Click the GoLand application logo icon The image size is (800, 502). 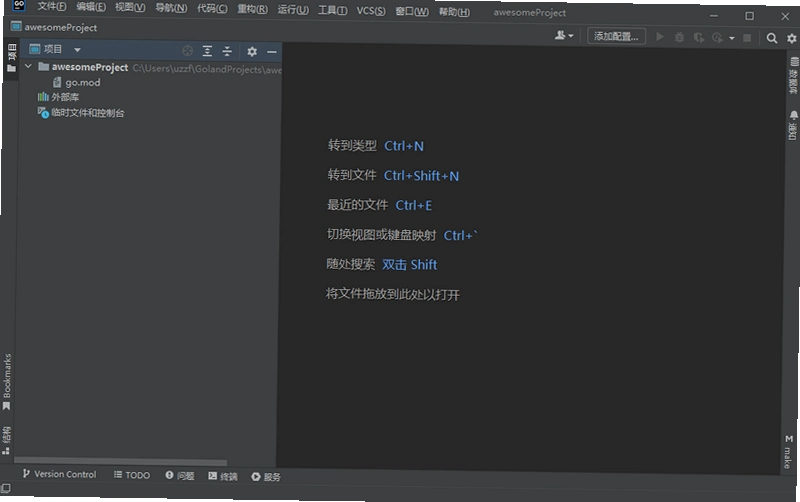coord(19,5)
